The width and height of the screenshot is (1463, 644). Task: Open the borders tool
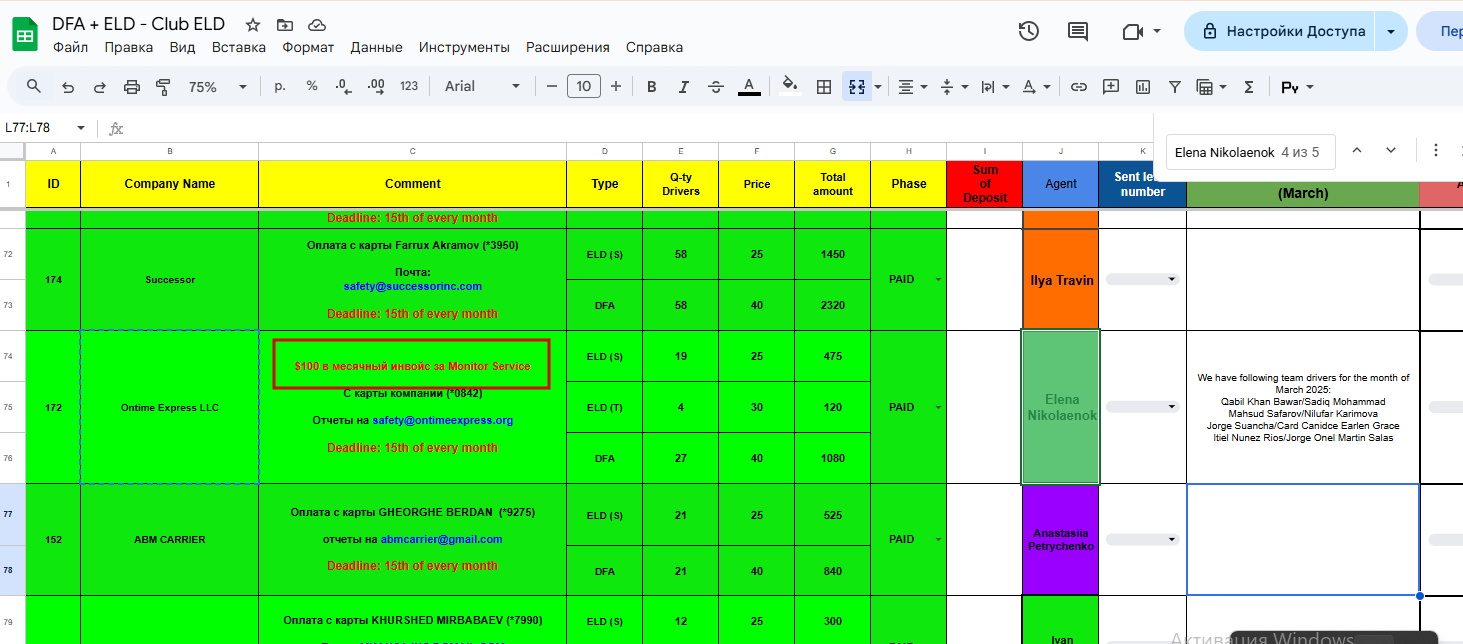tap(824, 87)
